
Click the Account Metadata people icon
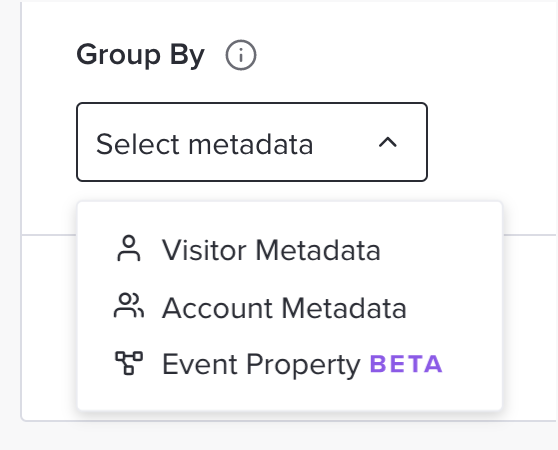129,306
